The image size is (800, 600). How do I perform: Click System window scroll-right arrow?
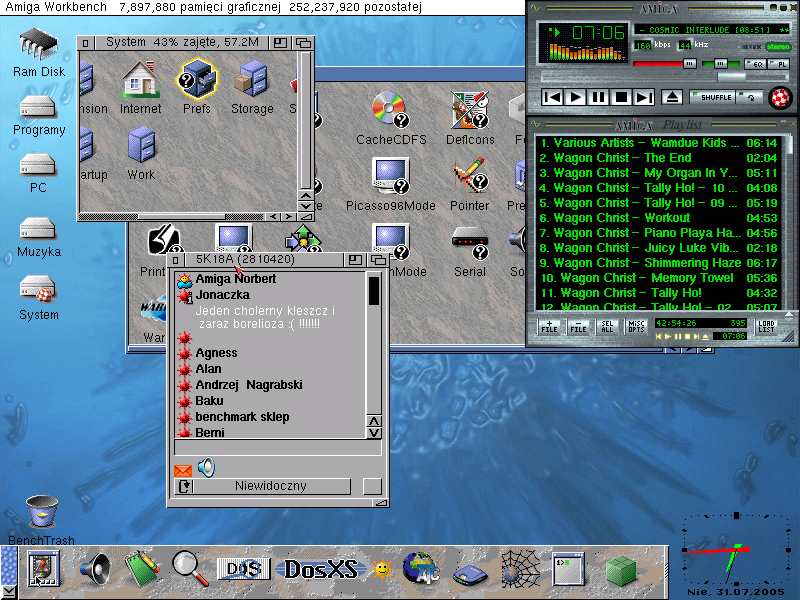pos(289,217)
